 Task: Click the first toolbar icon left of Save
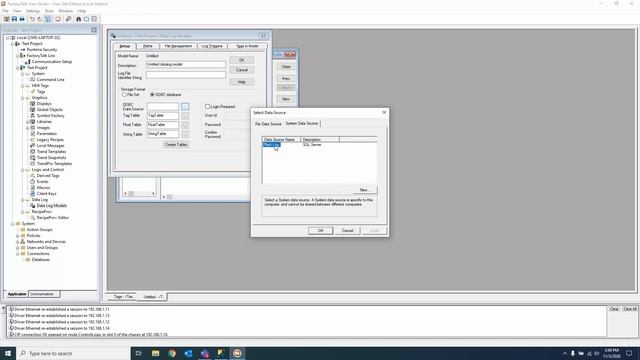tap(7, 19)
